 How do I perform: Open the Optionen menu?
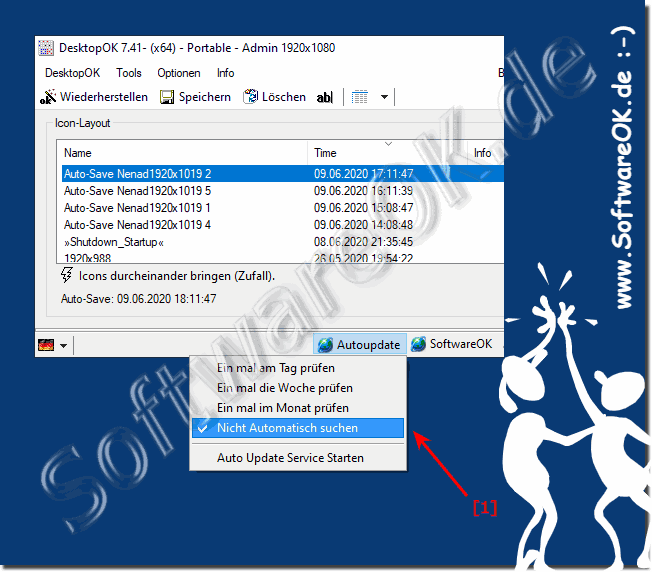(x=179, y=73)
